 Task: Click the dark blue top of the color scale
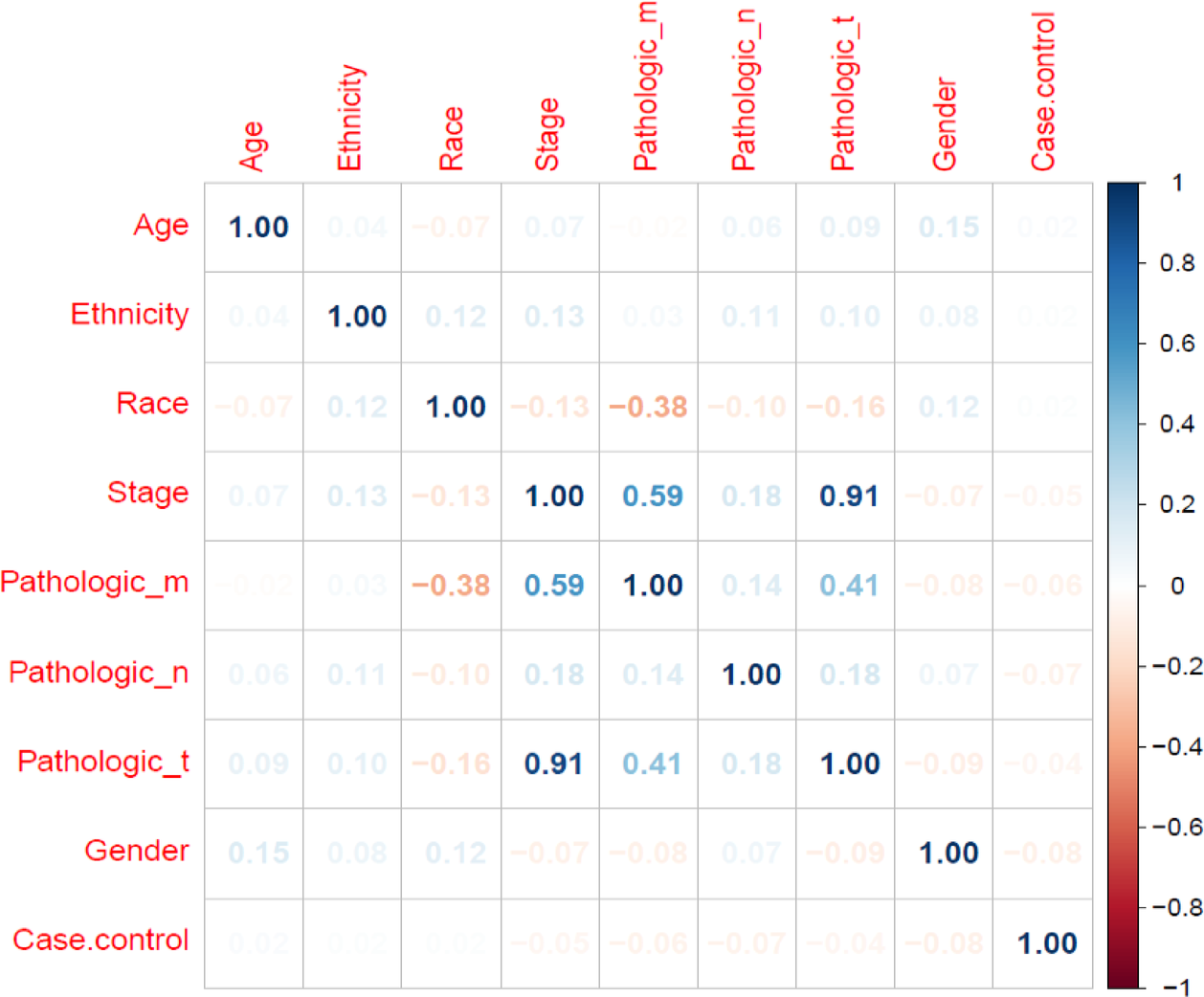[x=1124, y=191]
